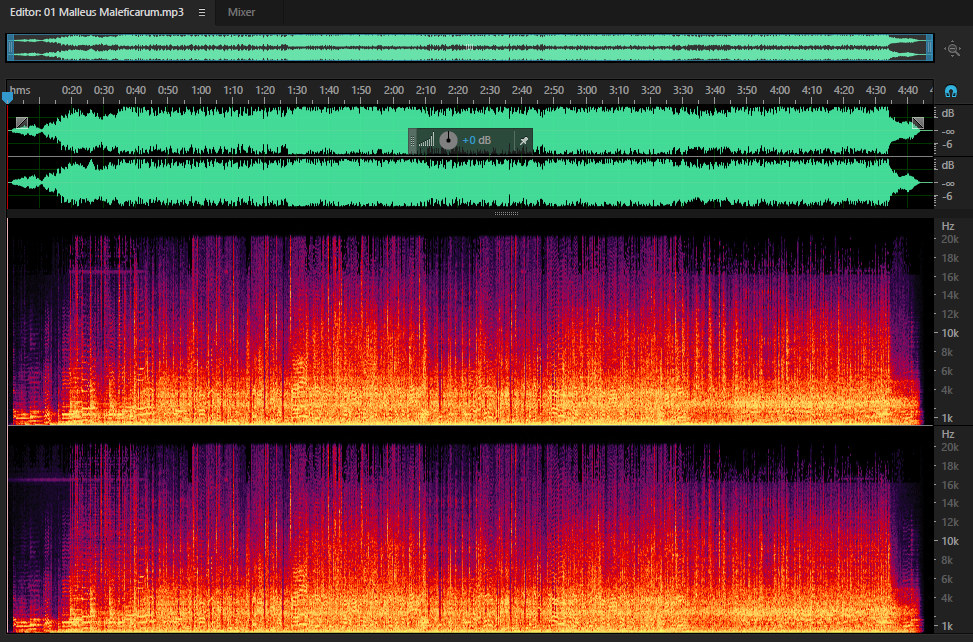Pin the HUD with the pushpin icon
Viewport: 973px width, 642px height.
(523, 141)
